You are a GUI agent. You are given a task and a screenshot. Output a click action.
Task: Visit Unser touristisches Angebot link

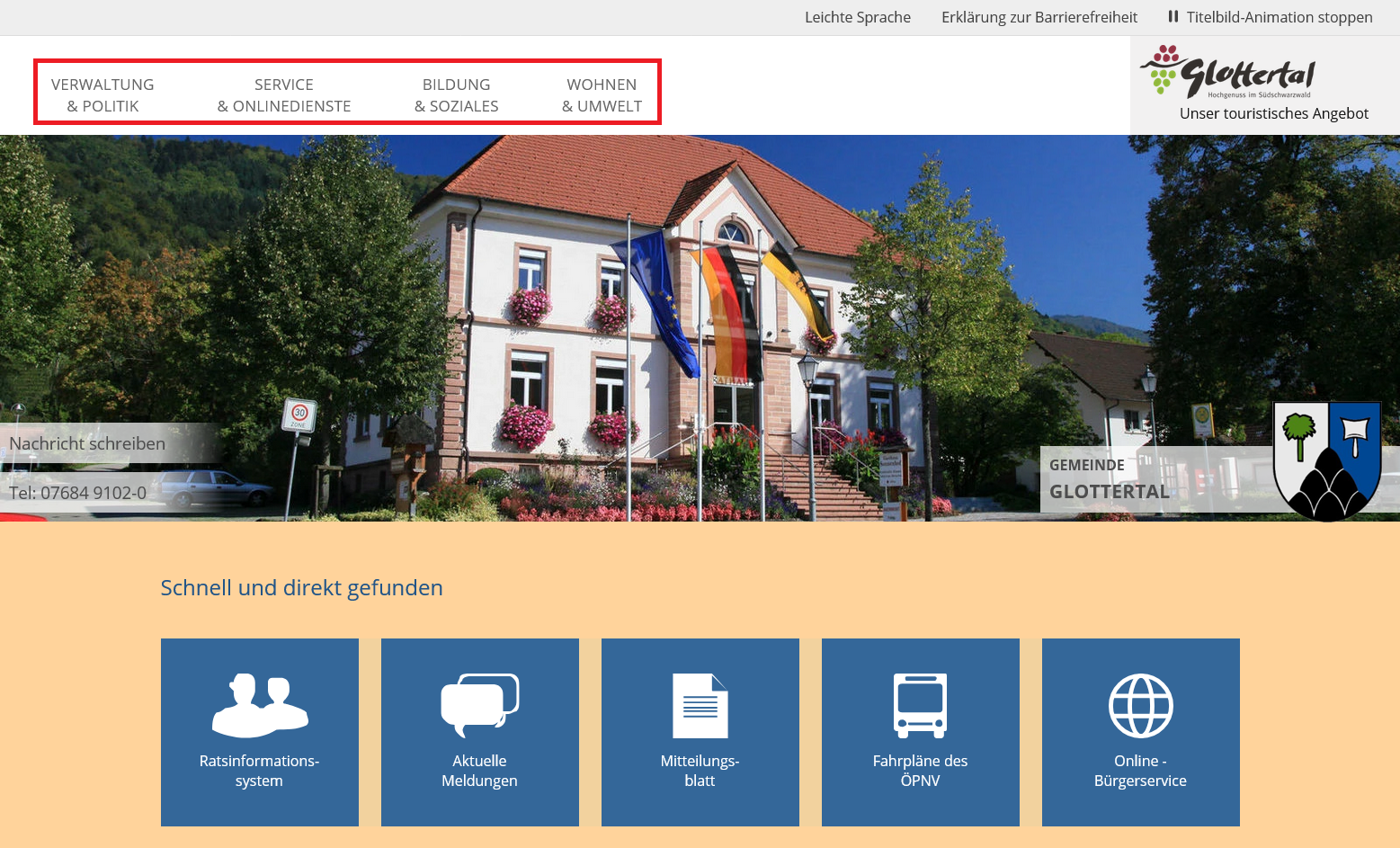pyautogui.click(x=1273, y=113)
